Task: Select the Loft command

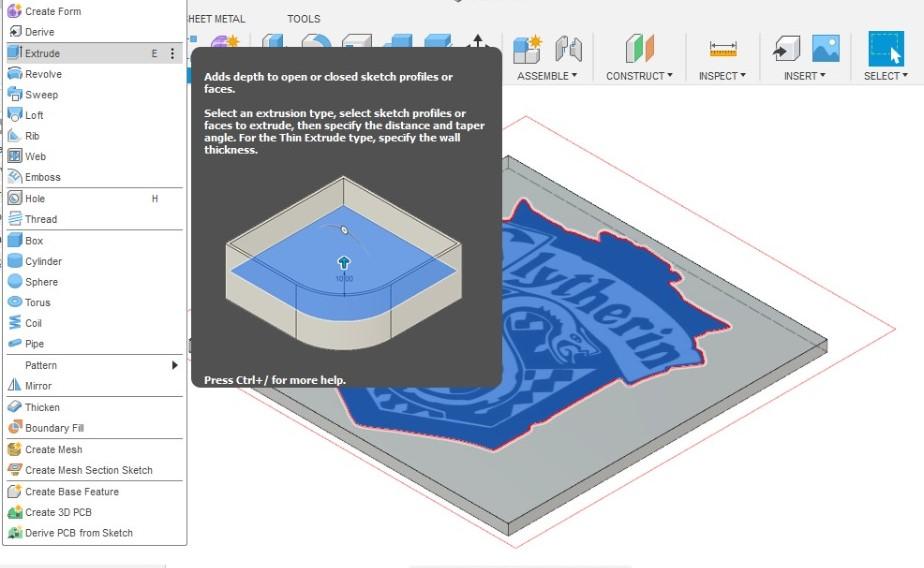Action: 94,115
